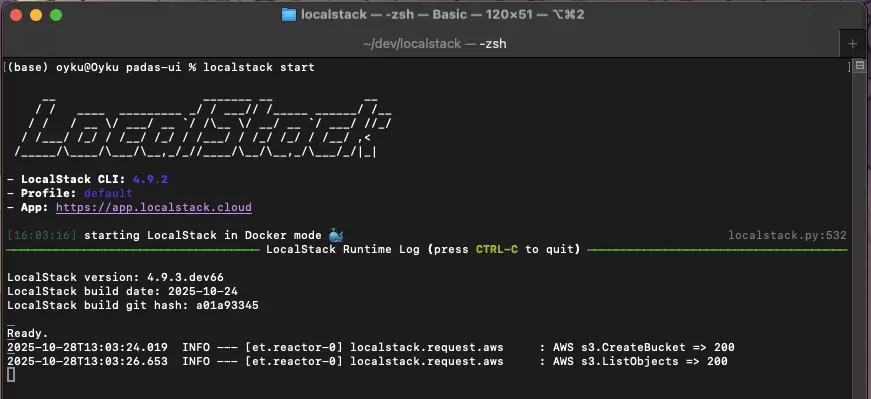871x399 pixels.
Task: Open the https://app.localstack.cloud link
Action: (x=154, y=207)
